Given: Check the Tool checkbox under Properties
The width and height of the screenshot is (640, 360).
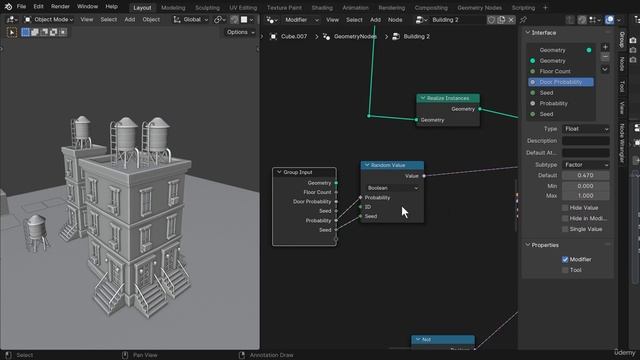Looking at the screenshot, I should (x=565, y=270).
